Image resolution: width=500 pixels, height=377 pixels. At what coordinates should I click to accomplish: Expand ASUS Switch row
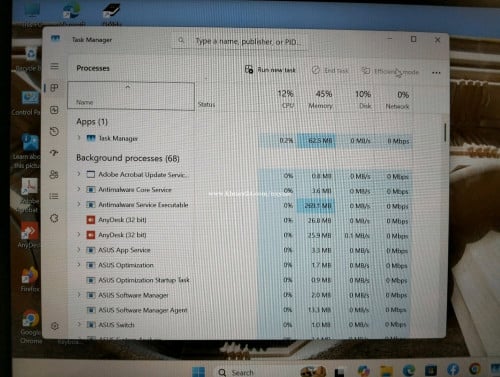[x=79, y=324]
